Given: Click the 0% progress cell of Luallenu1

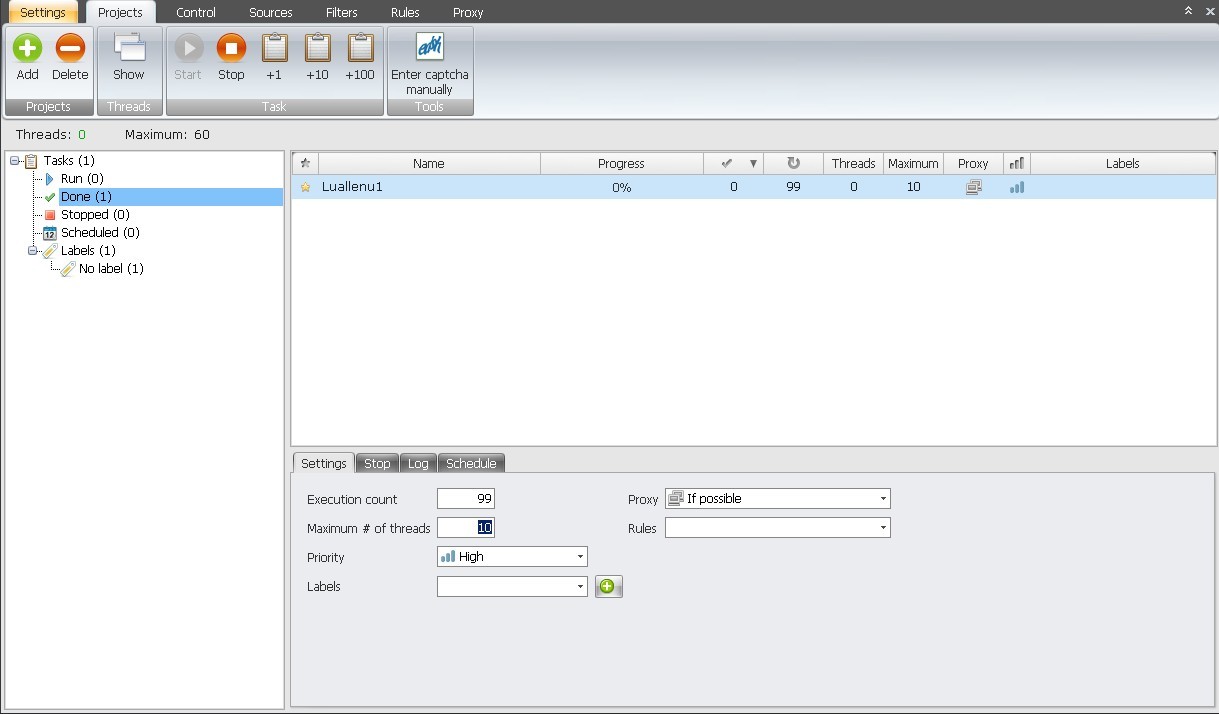Looking at the screenshot, I should tap(621, 187).
